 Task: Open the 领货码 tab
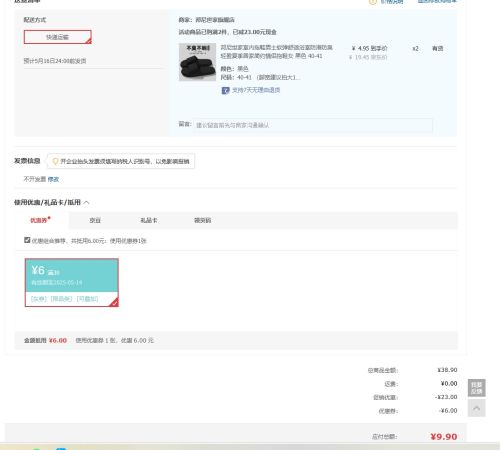coord(203,220)
